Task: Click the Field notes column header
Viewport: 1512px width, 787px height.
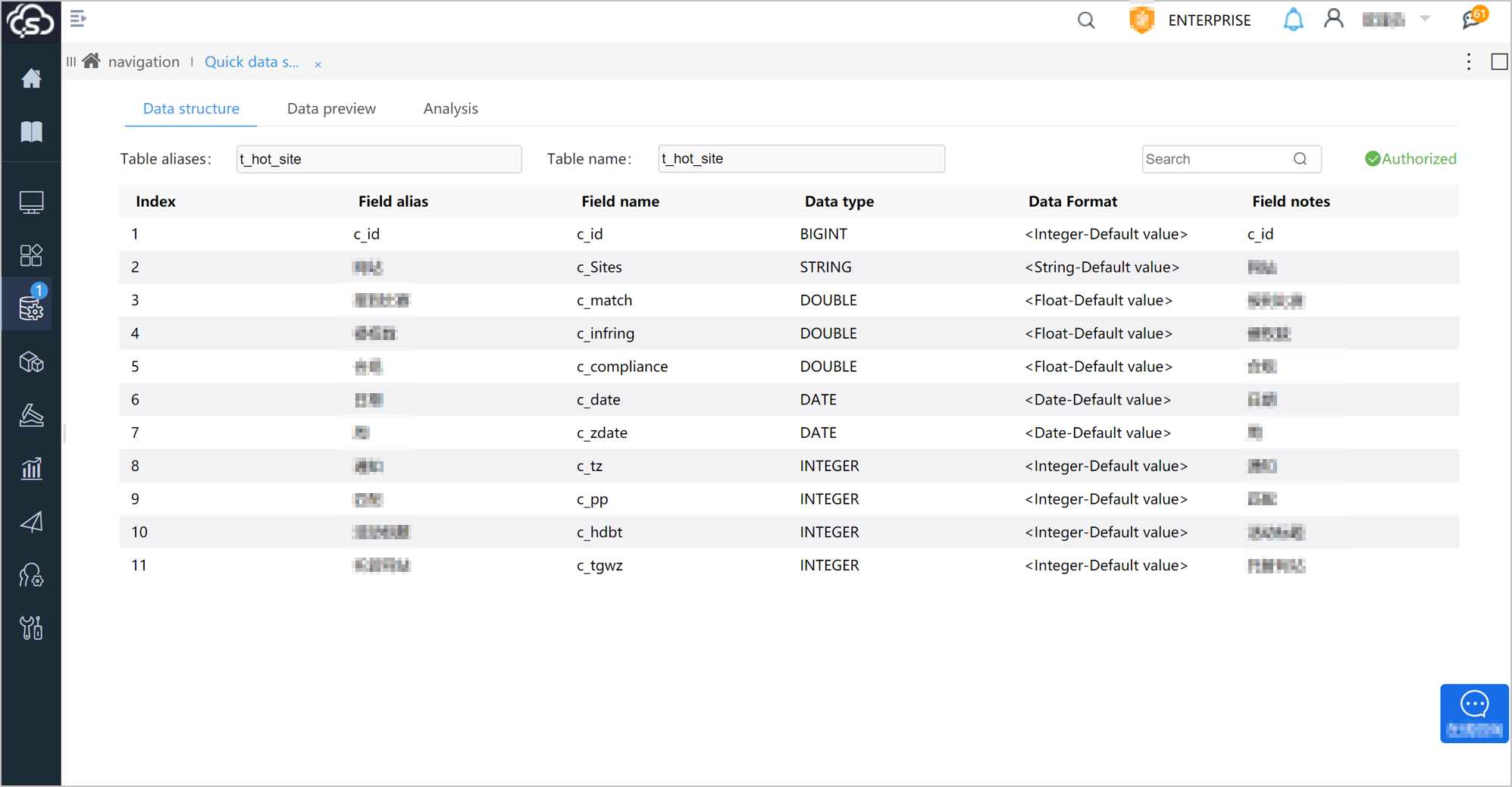Action: pos(1291,201)
